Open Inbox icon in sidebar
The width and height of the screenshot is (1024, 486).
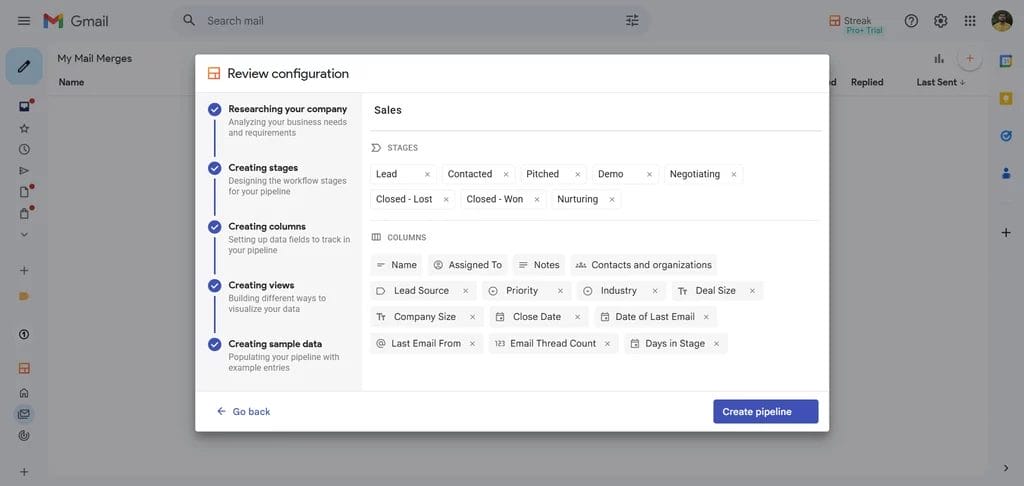pyautogui.click(x=24, y=106)
